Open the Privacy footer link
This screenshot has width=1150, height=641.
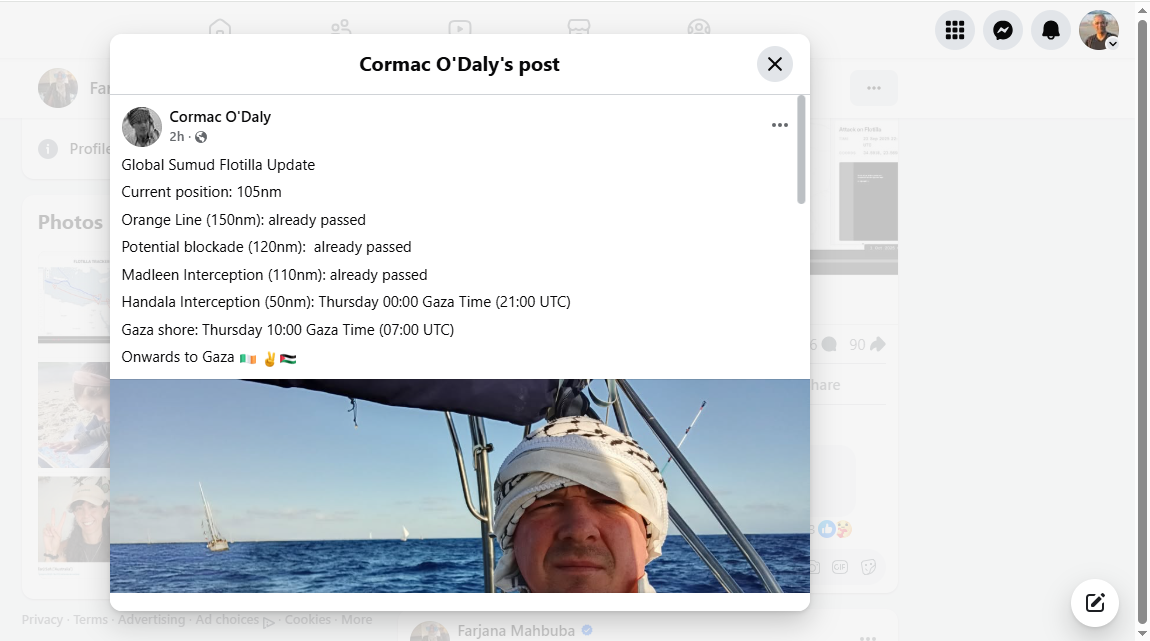click(x=42, y=620)
